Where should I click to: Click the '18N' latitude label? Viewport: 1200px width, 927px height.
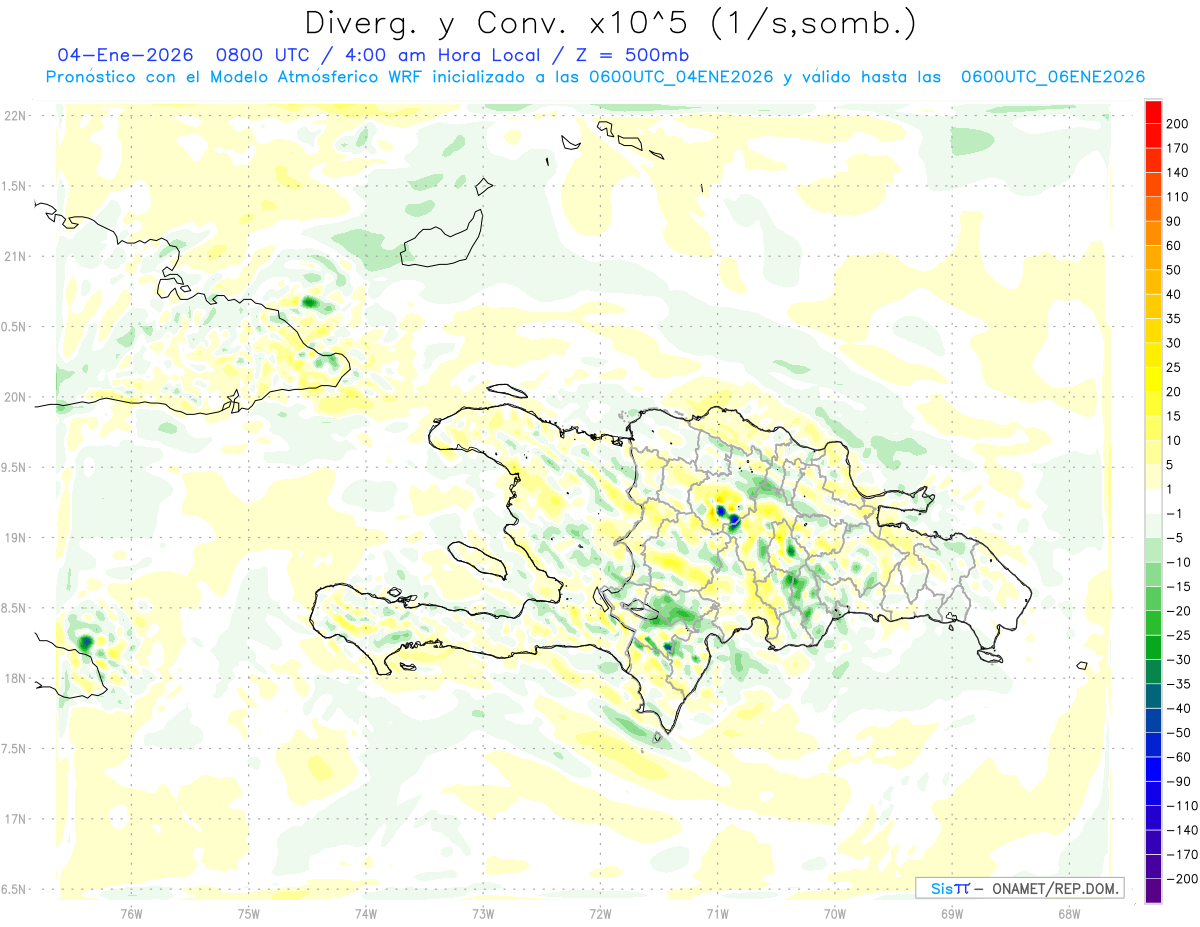[x=14, y=678]
